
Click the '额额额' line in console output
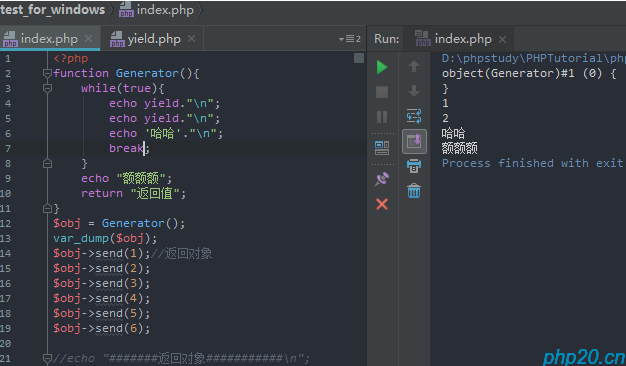pos(460,148)
